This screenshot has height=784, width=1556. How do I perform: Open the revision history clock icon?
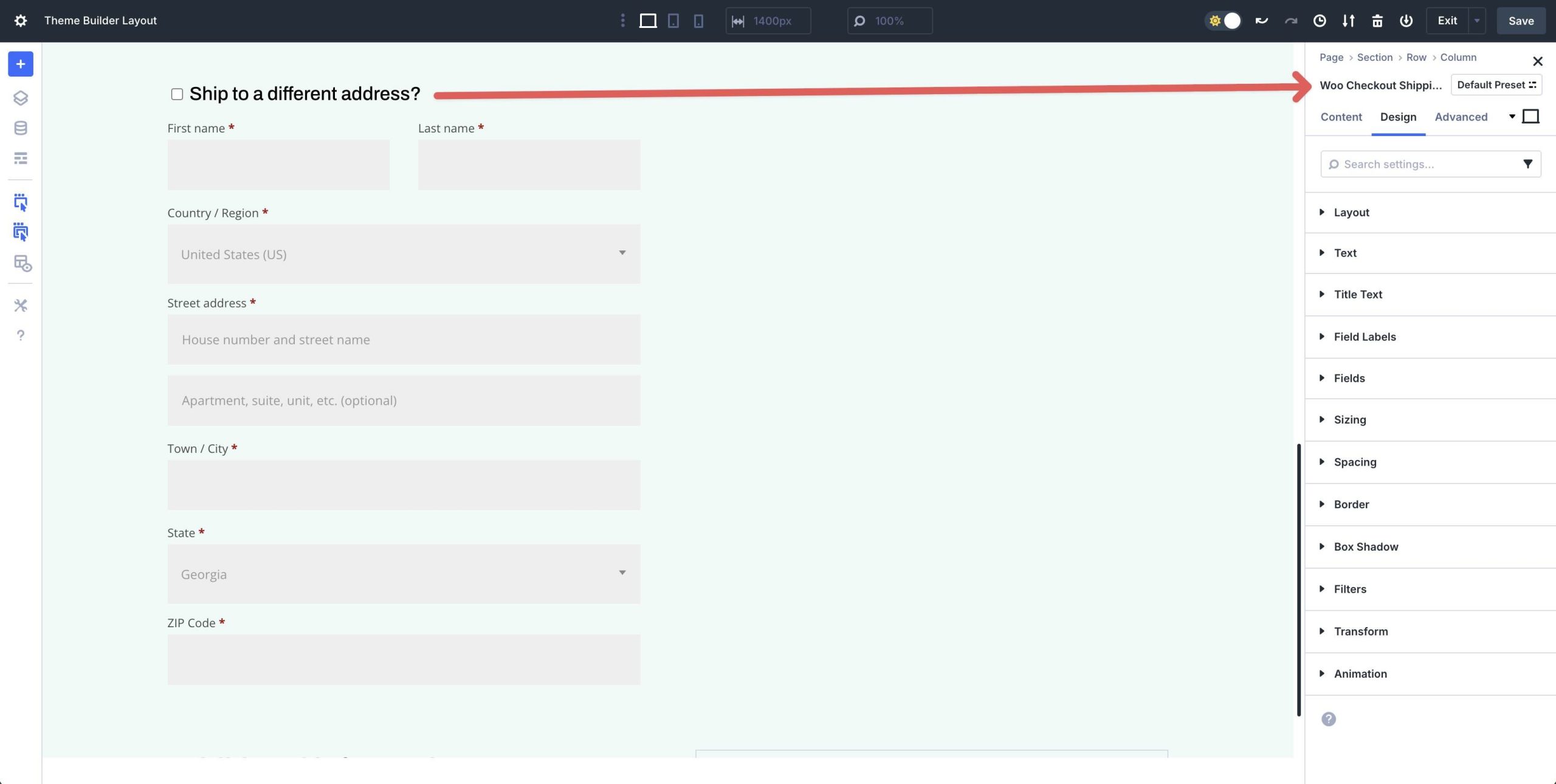pyautogui.click(x=1318, y=20)
